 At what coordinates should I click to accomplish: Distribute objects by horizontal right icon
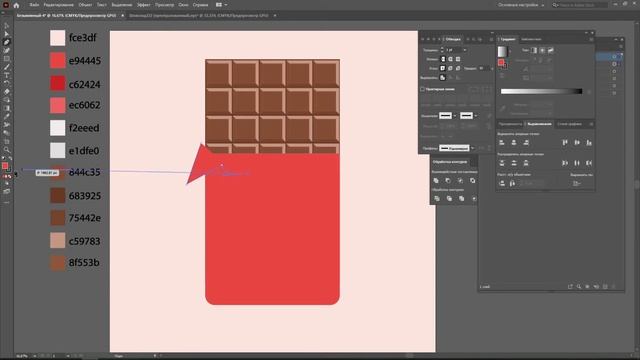[x=589, y=163]
